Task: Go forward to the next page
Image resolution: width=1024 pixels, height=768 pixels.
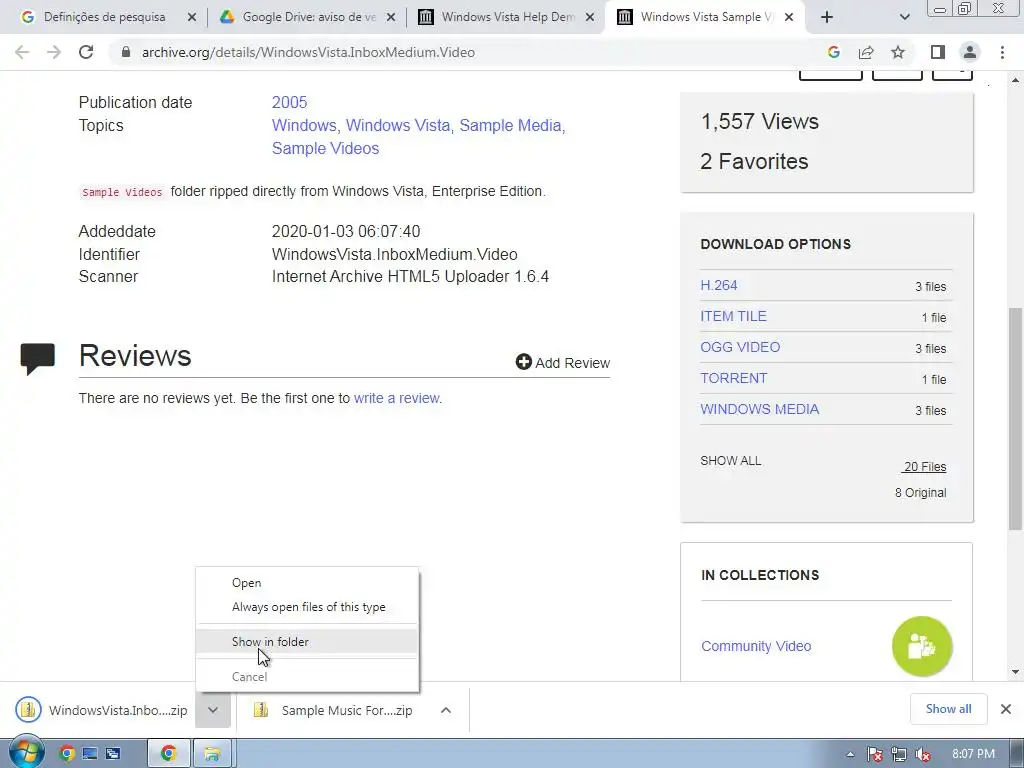Action: click(54, 52)
